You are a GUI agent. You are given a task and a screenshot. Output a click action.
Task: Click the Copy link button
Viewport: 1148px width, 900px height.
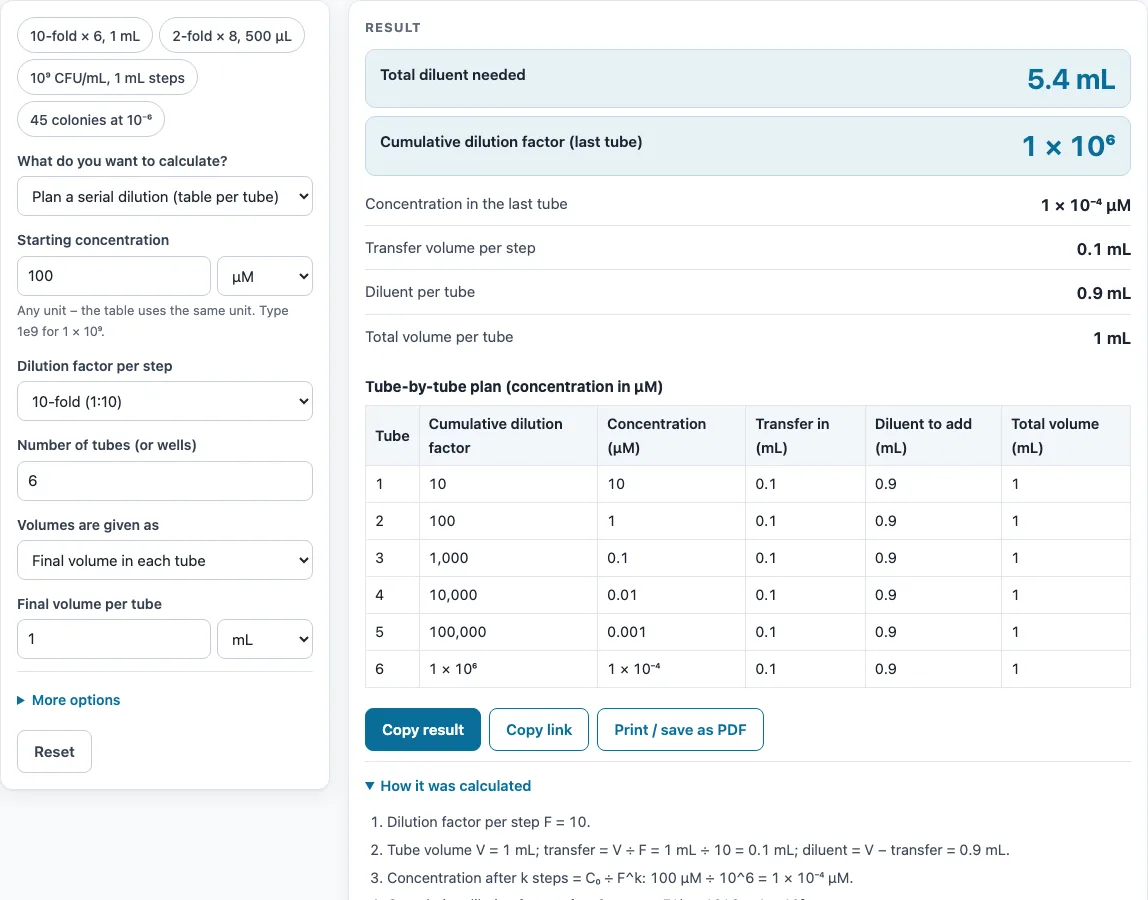point(539,729)
